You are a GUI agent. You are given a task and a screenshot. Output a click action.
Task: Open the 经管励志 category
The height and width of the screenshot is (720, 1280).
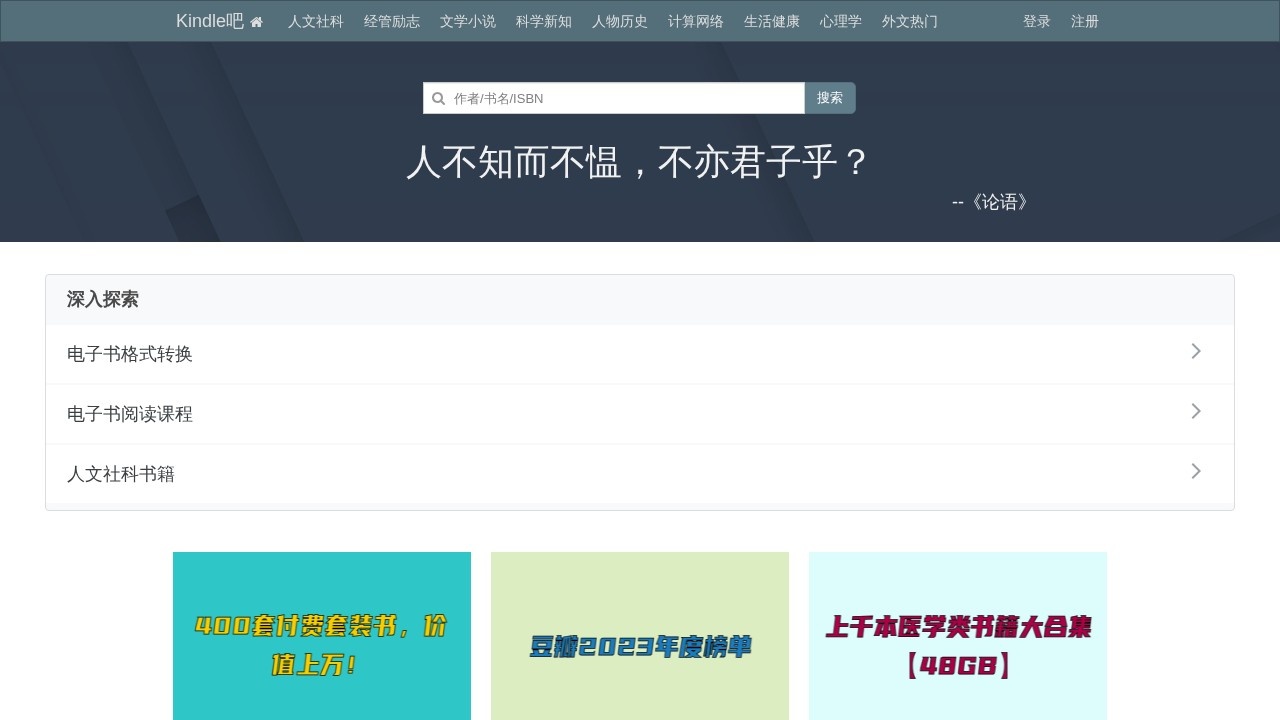[x=391, y=21]
